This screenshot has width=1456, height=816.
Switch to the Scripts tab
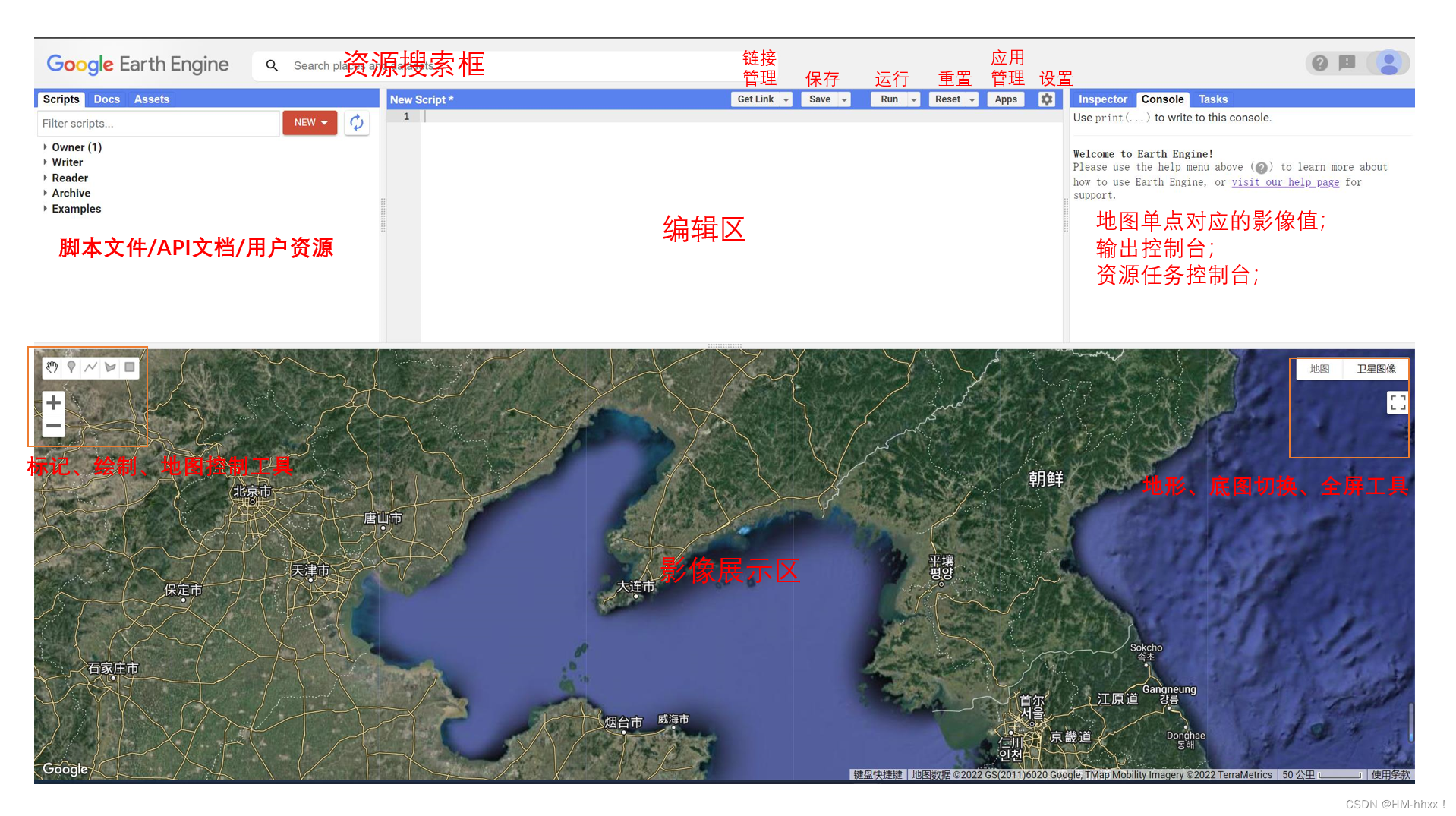(x=61, y=99)
